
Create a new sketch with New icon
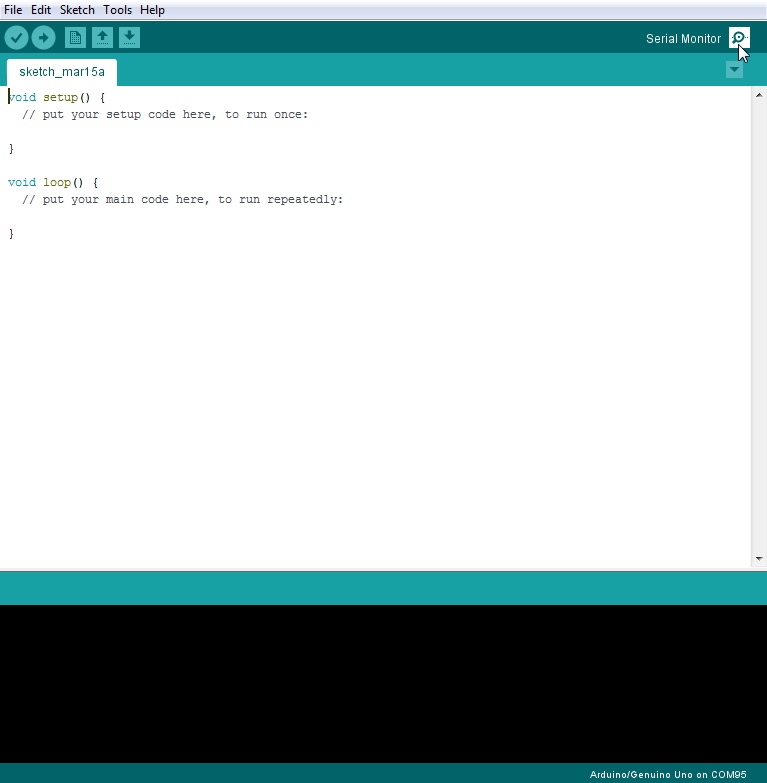pyautogui.click(x=75, y=38)
